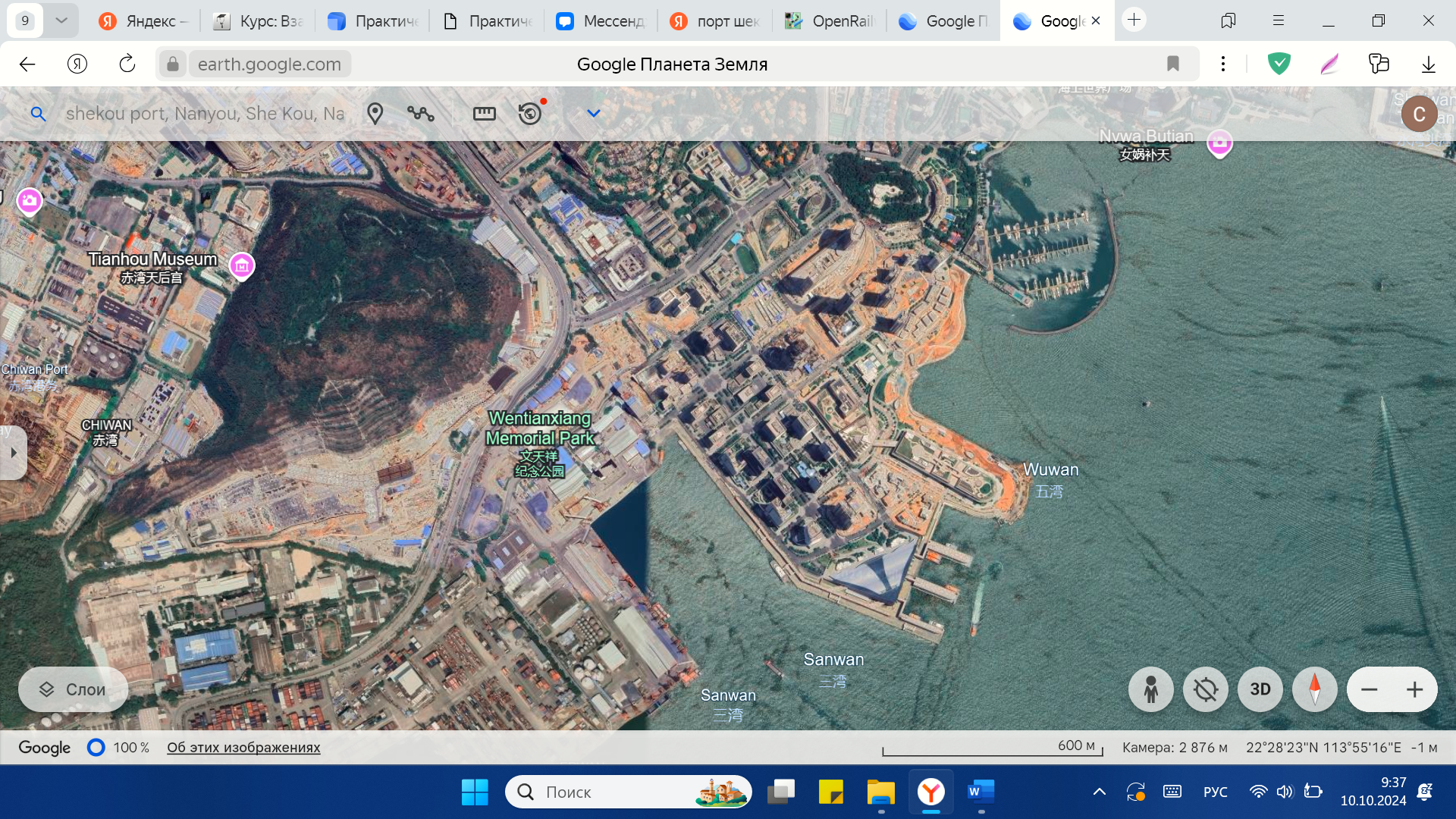Go back with the browser back arrow
The width and height of the screenshot is (1456, 819).
click(27, 64)
